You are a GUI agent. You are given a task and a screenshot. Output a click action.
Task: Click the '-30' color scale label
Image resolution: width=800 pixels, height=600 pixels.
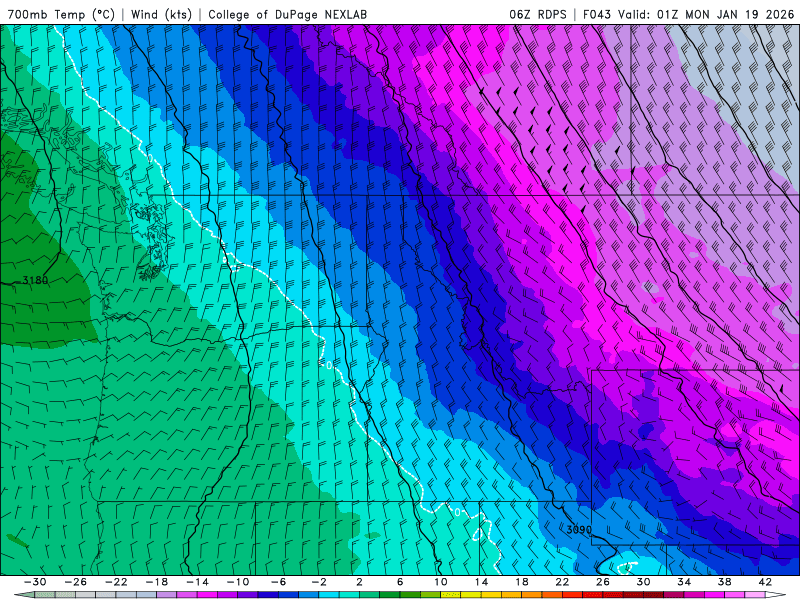[x=35, y=582]
